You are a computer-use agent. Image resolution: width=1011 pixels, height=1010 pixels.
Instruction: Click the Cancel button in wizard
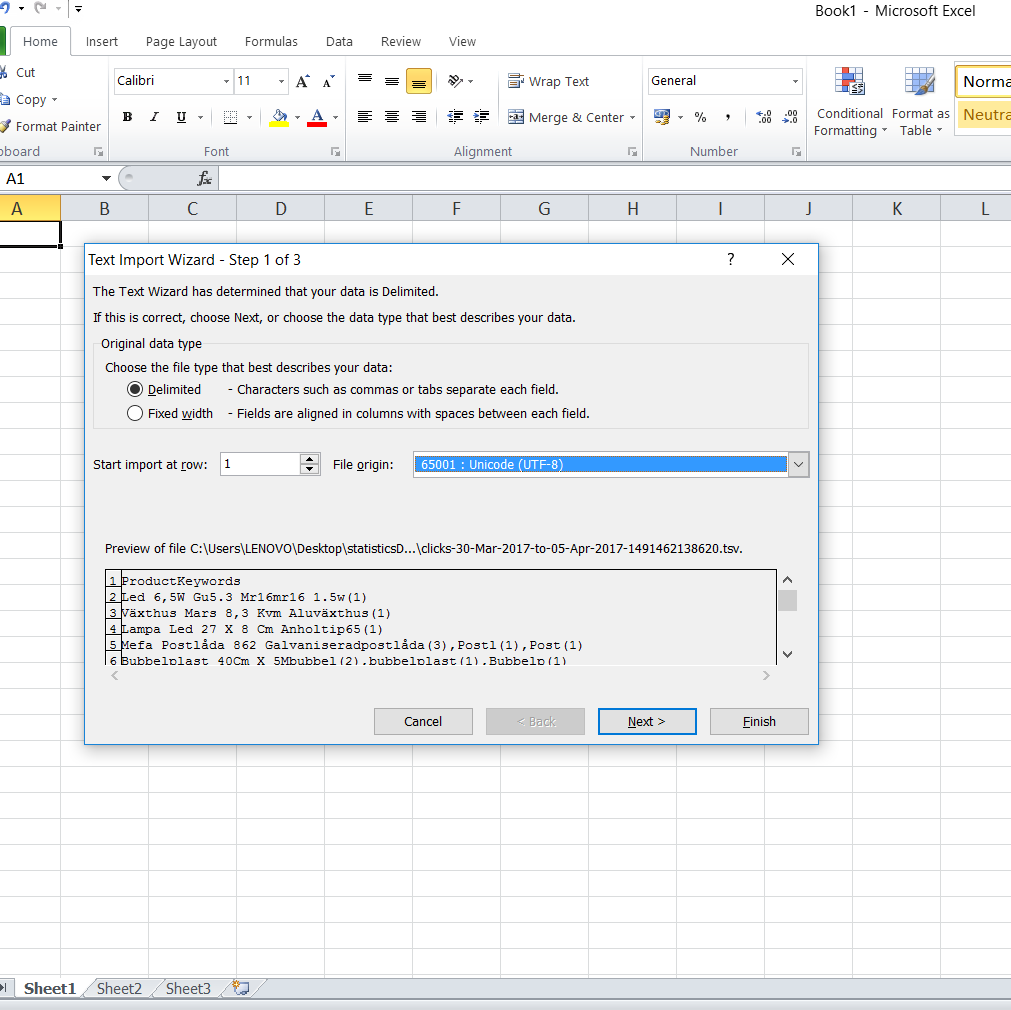423,721
